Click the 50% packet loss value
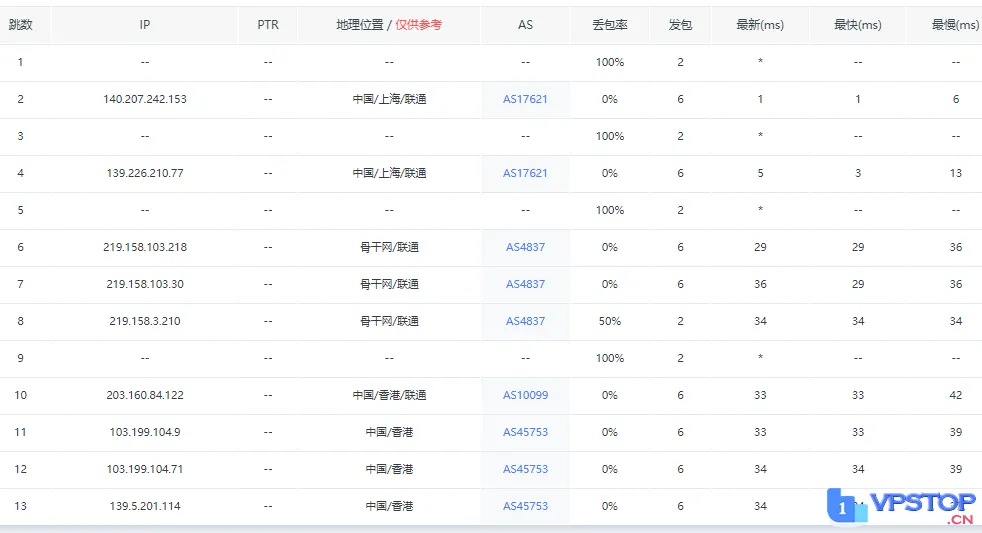The width and height of the screenshot is (982, 533). [609, 321]
